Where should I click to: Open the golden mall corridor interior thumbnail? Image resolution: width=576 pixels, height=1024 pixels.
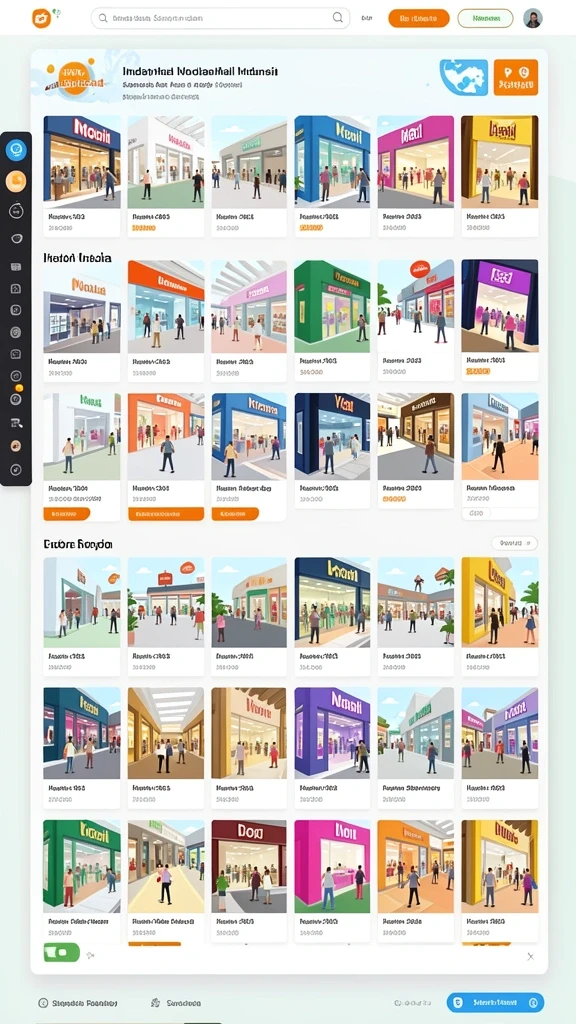pos(166,733)
